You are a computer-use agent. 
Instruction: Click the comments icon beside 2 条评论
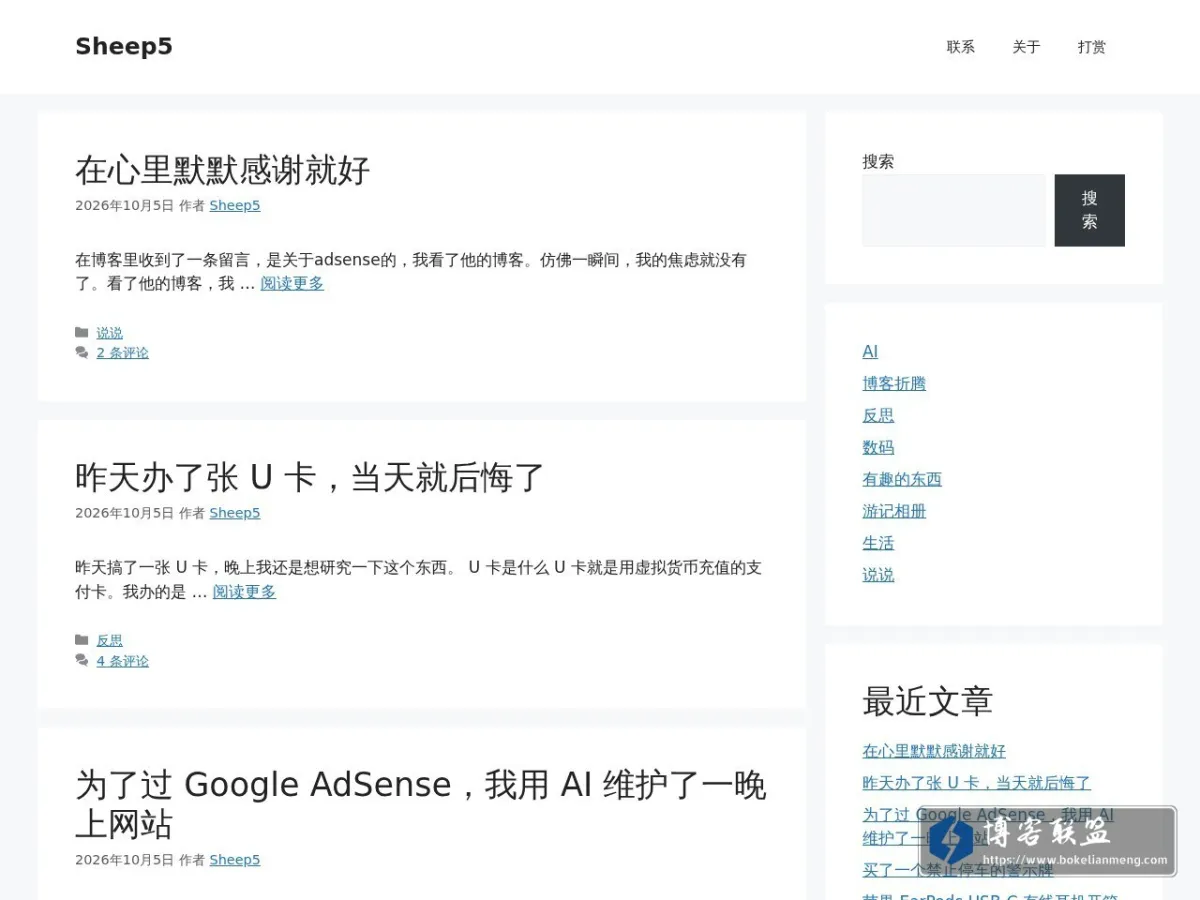[82, 353]
